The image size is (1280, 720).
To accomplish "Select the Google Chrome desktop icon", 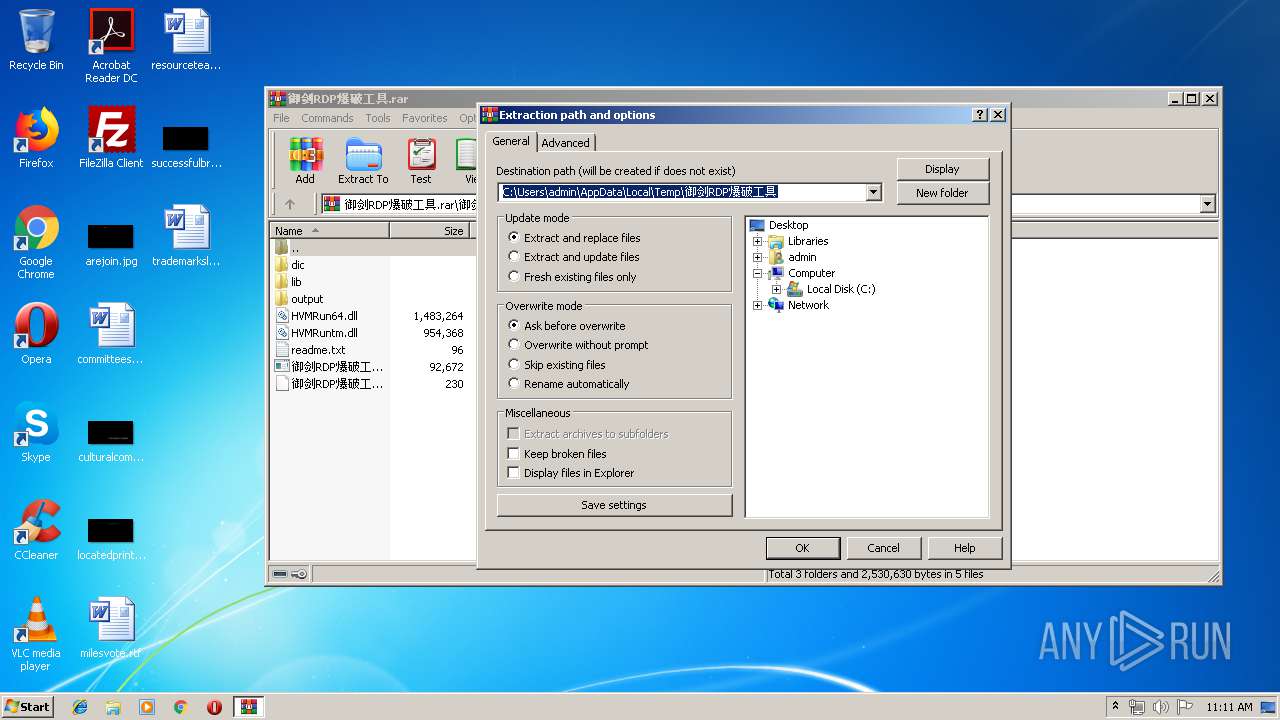I will click(36, 242).
